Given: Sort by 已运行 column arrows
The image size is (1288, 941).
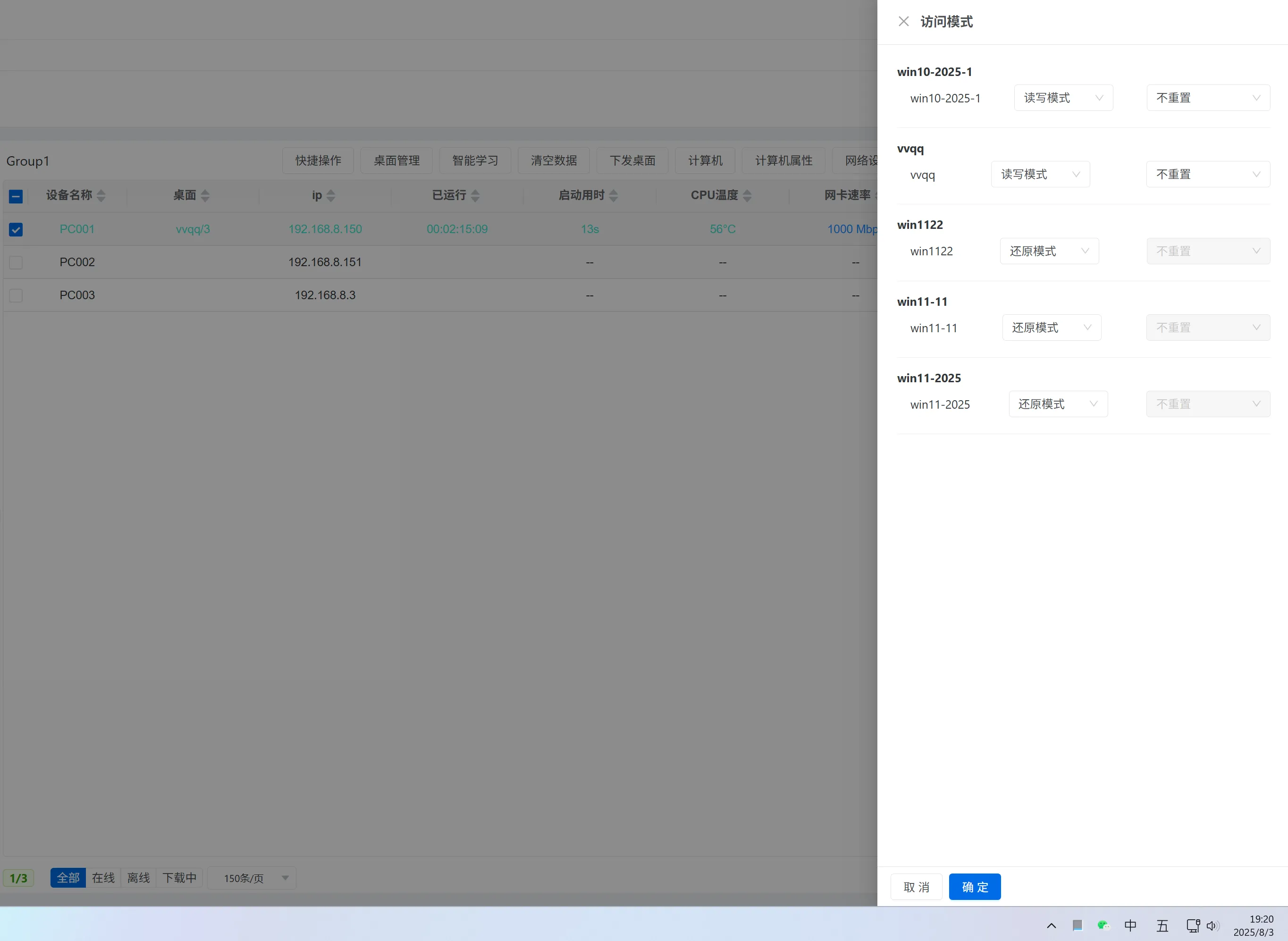Looking at the screenshot, I should tap(475, 195).
